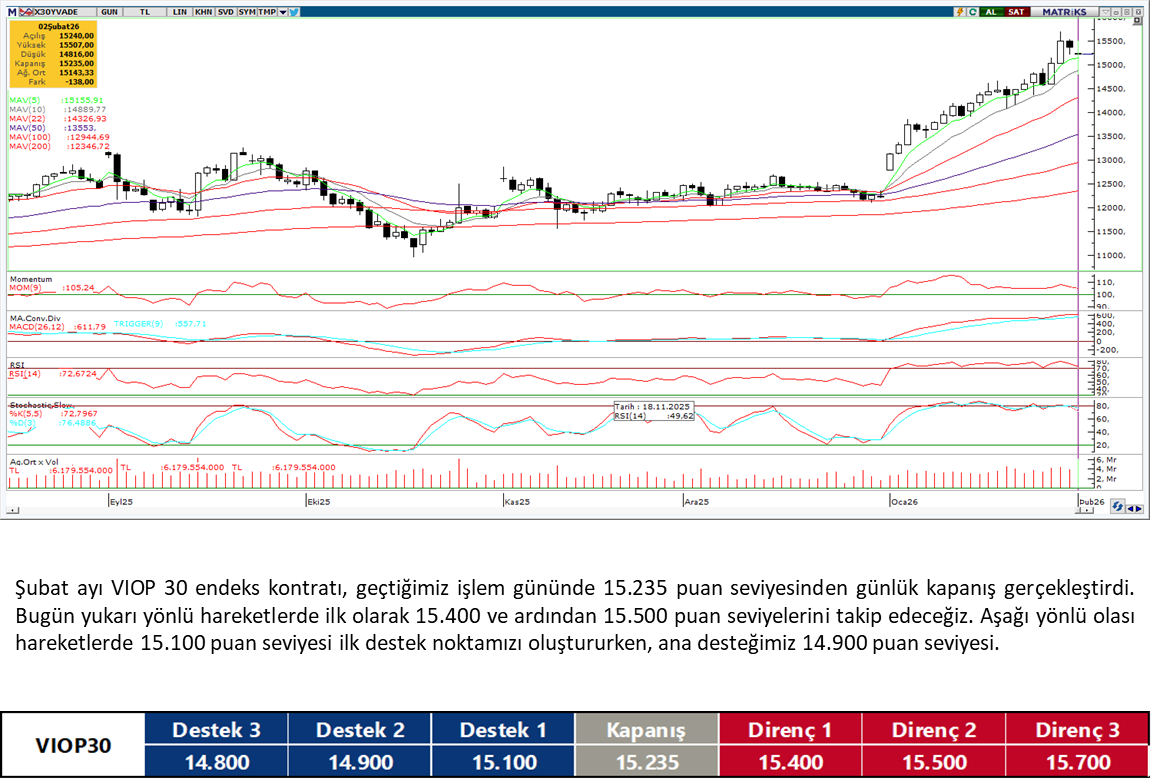The width and height of the screenshot is (1151, 779).
Task: Open the Twitter bird icon
Action: click(x=295, y=12)
